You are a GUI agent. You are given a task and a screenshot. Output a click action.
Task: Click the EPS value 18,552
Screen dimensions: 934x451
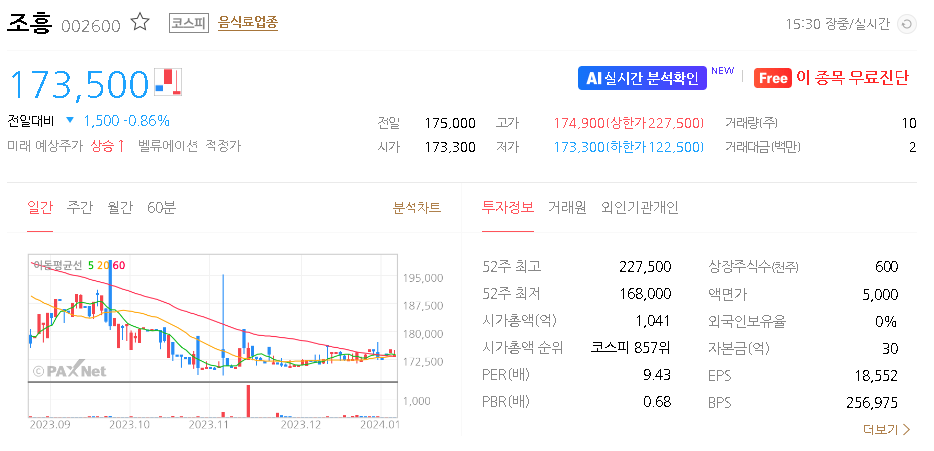876,376
